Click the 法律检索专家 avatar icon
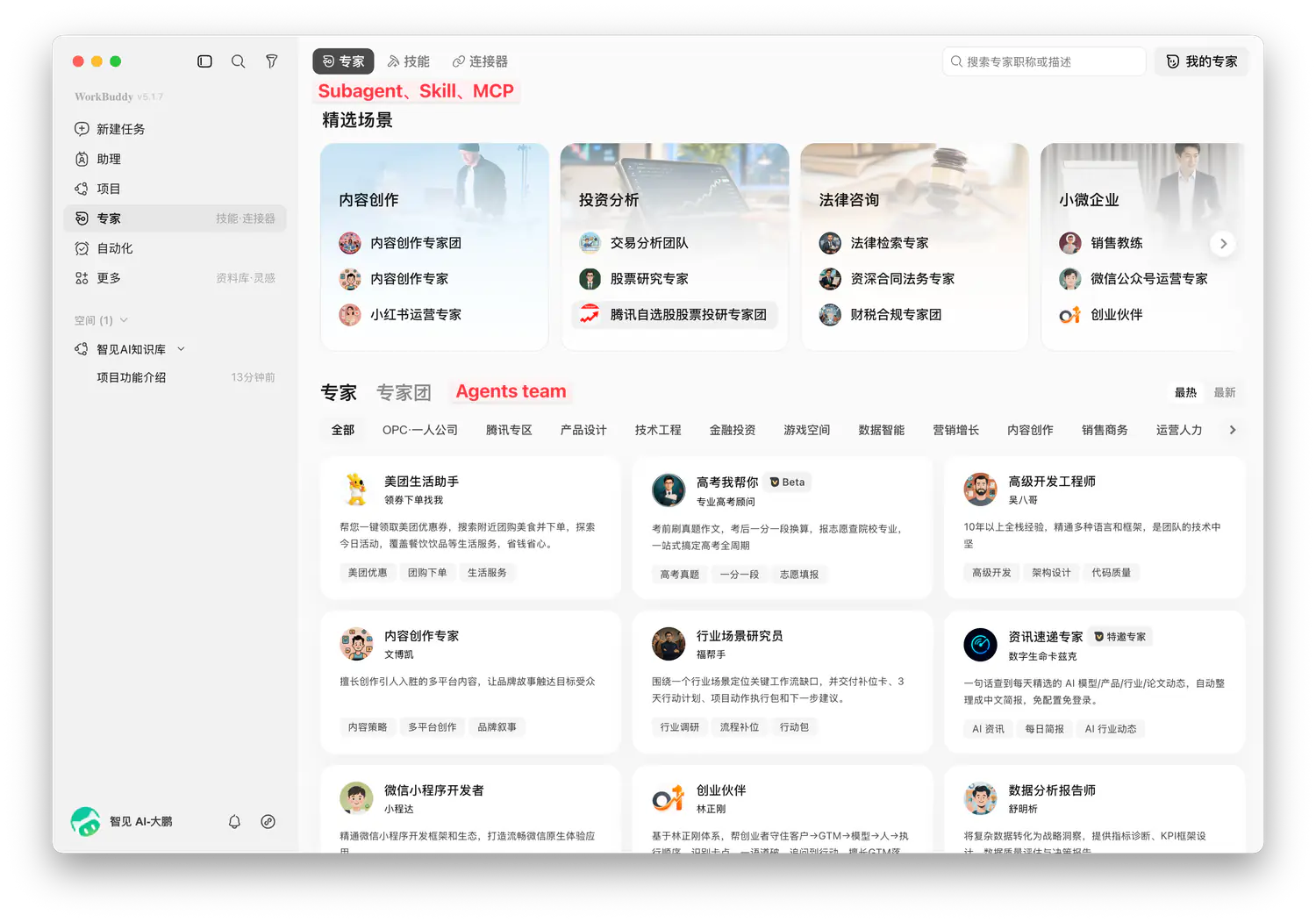This screenshot has height=922, width=1316. point(830,243)
